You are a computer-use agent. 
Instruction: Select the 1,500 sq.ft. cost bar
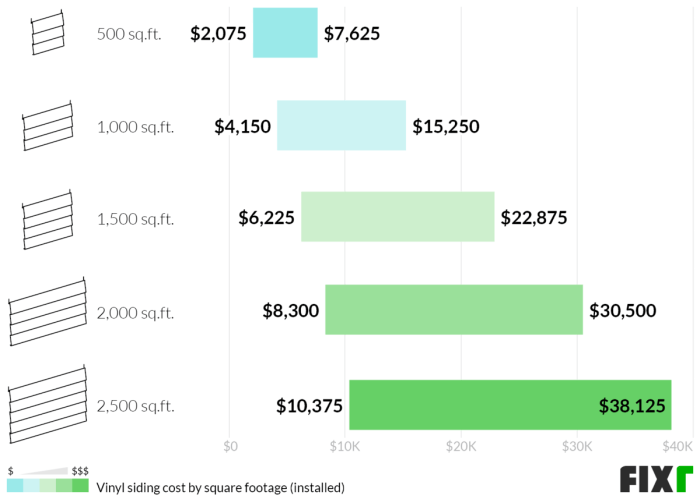pos(397,218)
